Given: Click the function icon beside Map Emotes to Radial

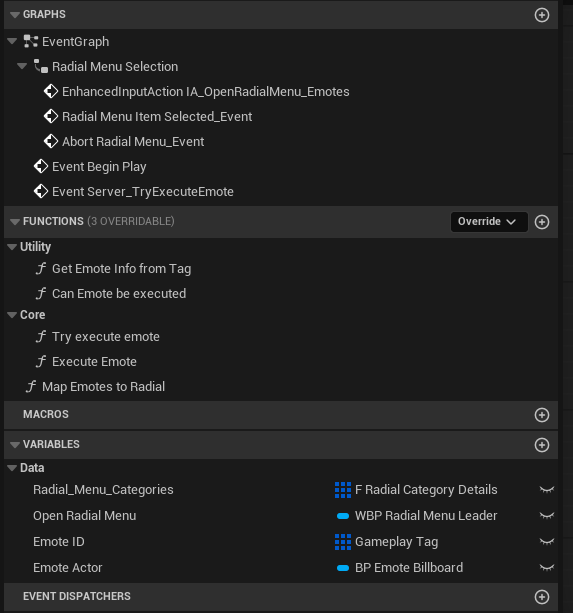Looking at the screenshot, I should pyautogui.click(x=31, y=387).
